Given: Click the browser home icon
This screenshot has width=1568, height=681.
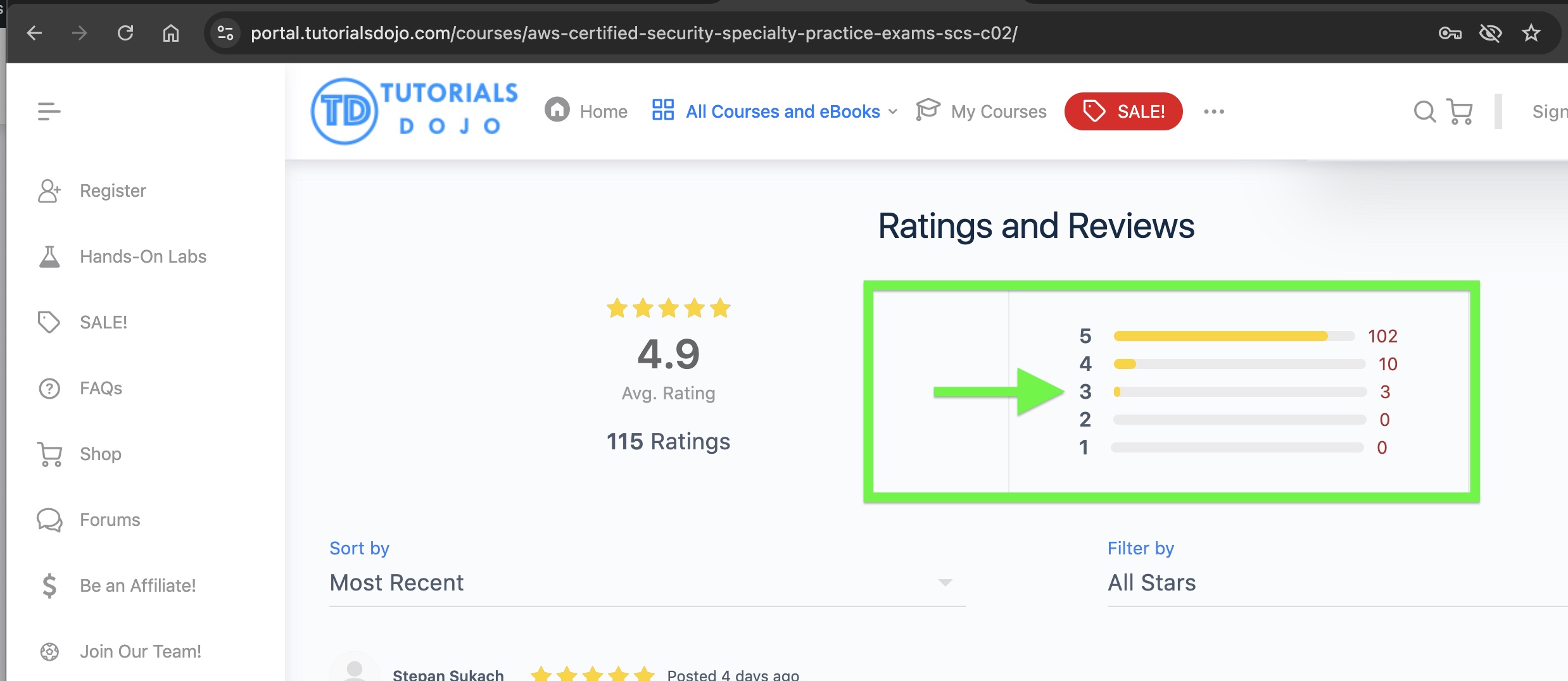Looking at the screenshot, I should click(171, 33).
